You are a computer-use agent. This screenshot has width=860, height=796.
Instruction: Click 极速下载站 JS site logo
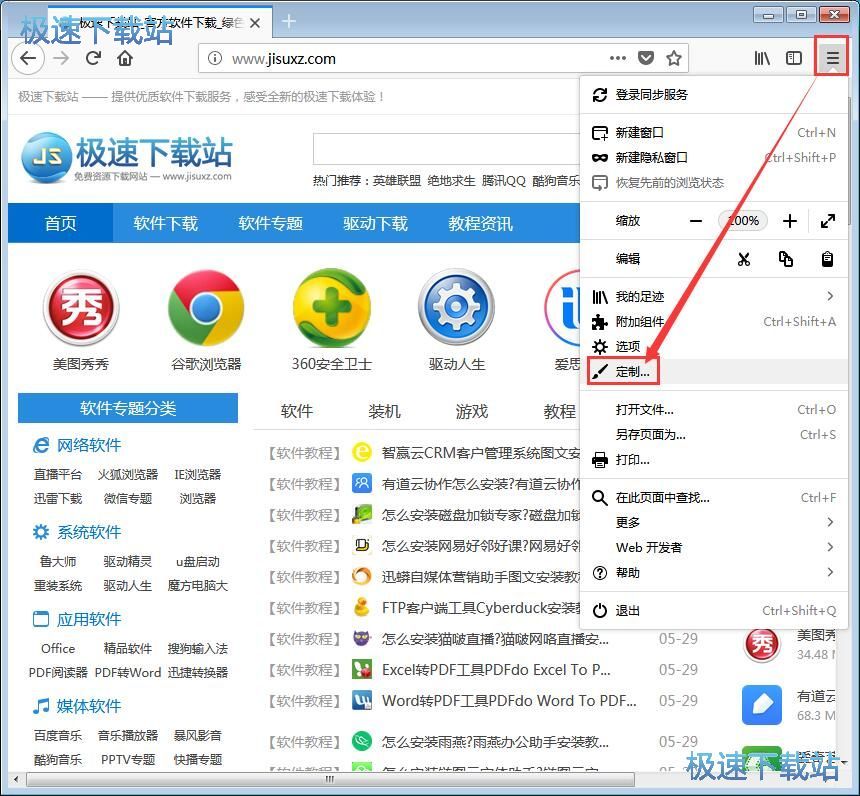(127, 157)
